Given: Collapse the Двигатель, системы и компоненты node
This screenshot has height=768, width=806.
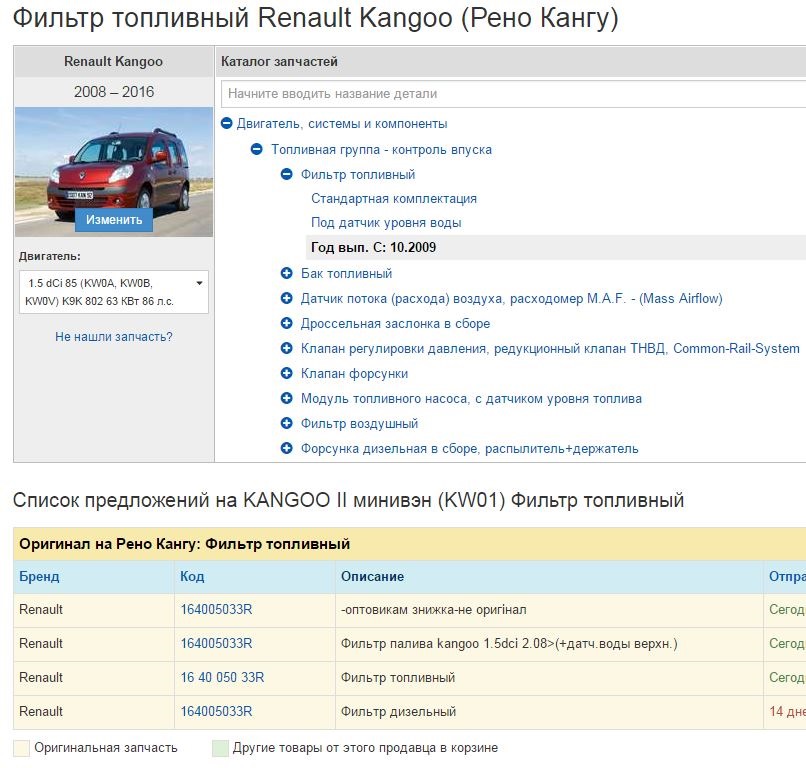Looking at the screenshot, I should pyautogui.click(x=227, y=123).
